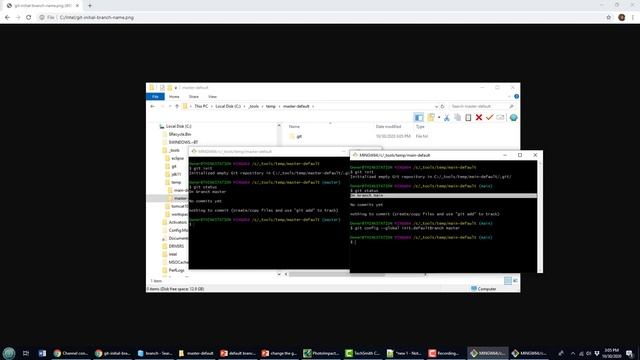Click Explorer's back navigation arrow
This screenshot has height=360, width=640.
coord(153,107)
